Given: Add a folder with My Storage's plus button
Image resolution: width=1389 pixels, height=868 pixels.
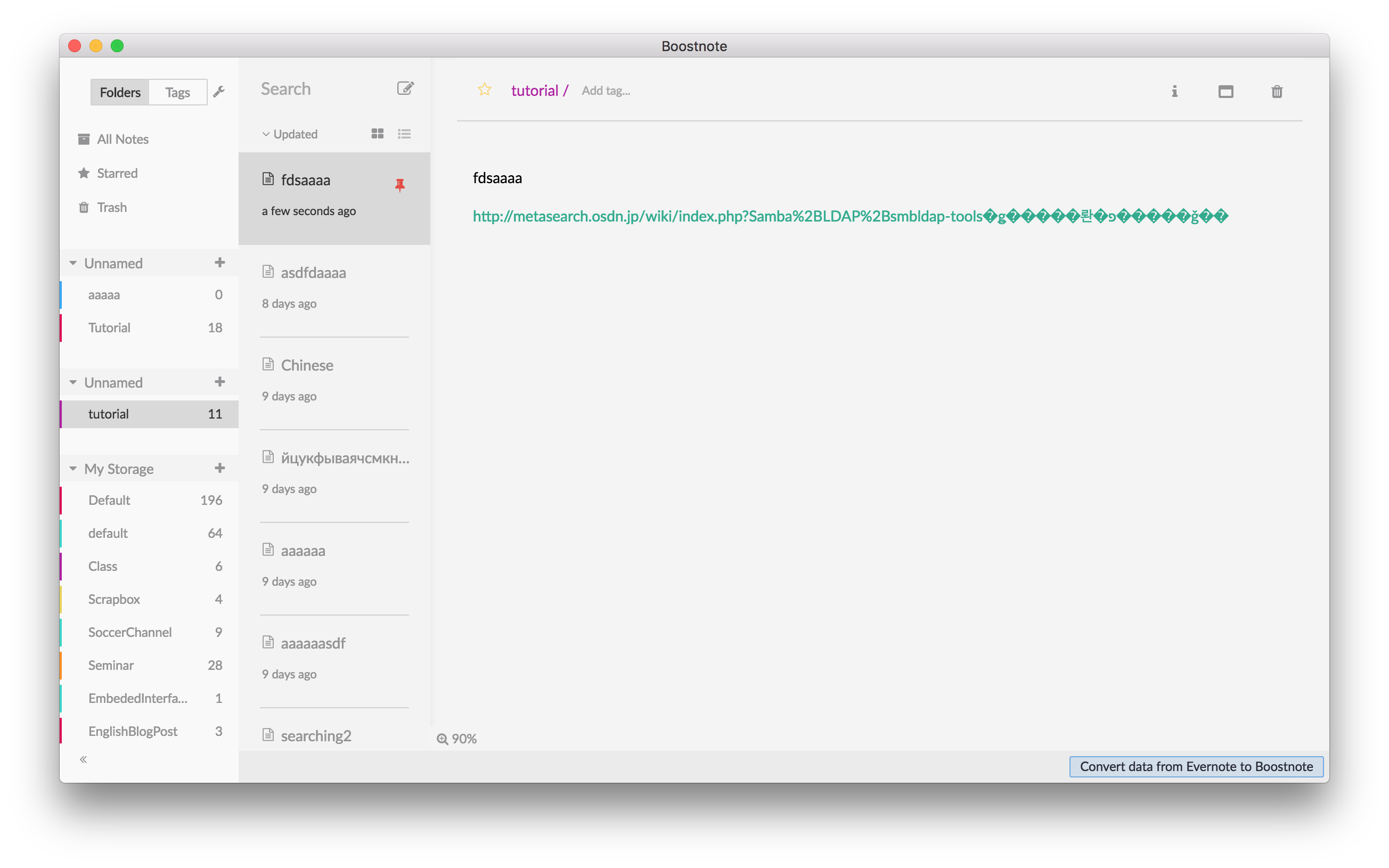Looking at the screenshot, I should click(219, 469).
